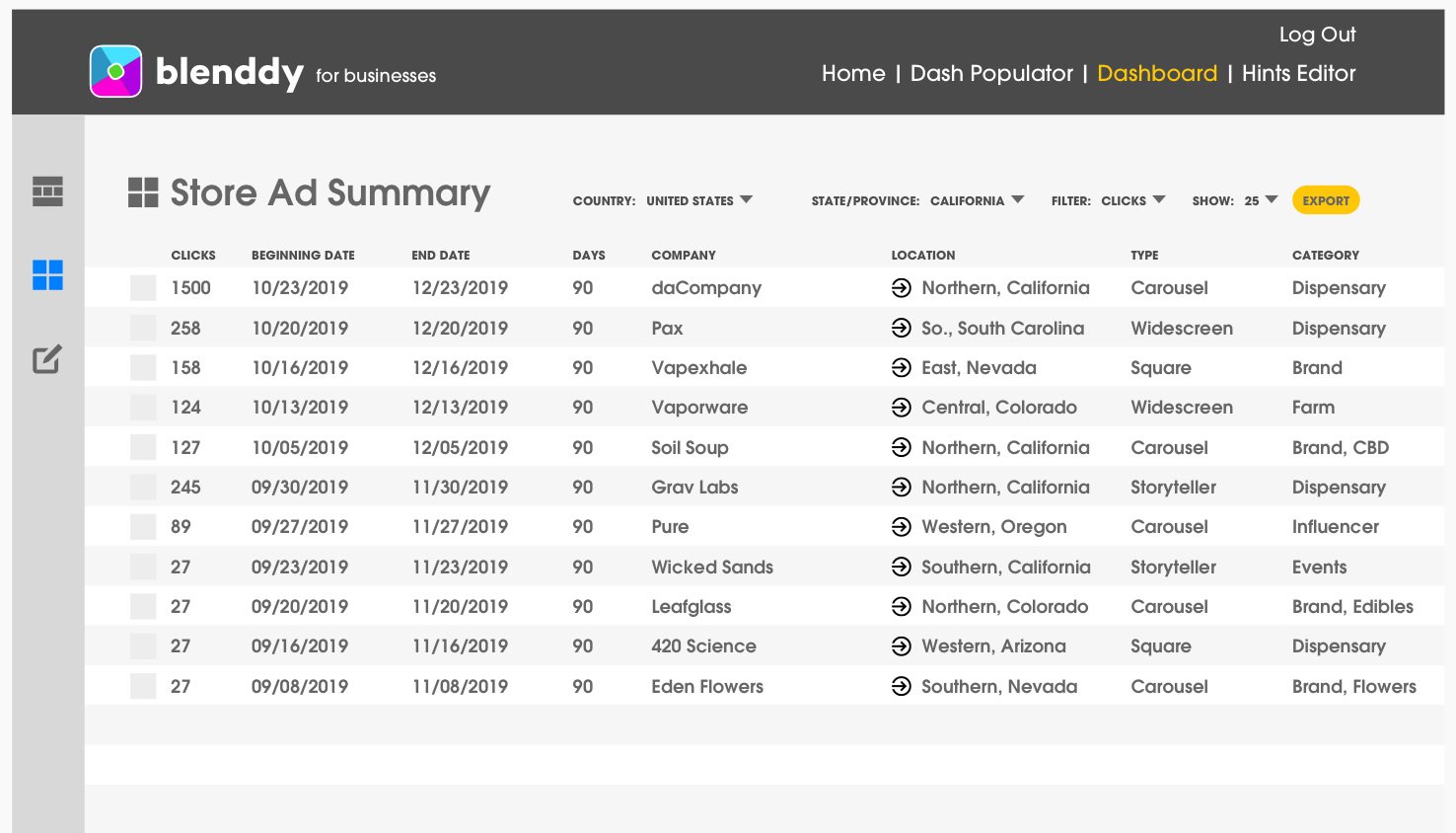Click location Western, Arizona

click(993, 646)
